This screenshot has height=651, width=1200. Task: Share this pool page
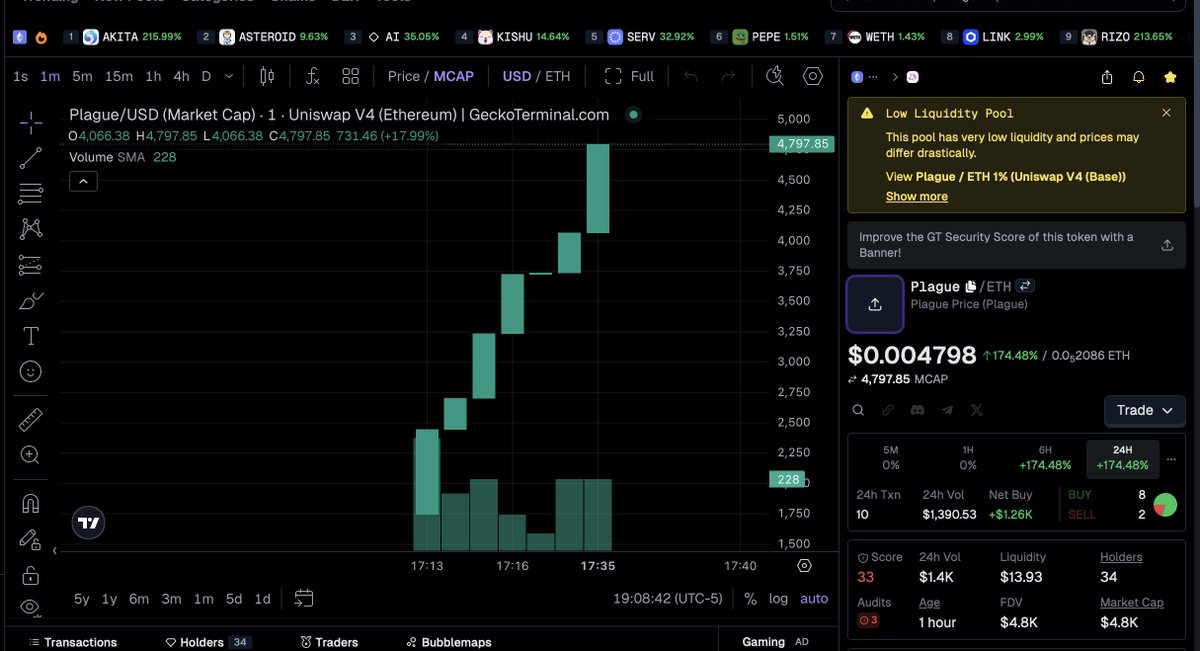point(1107,77)
